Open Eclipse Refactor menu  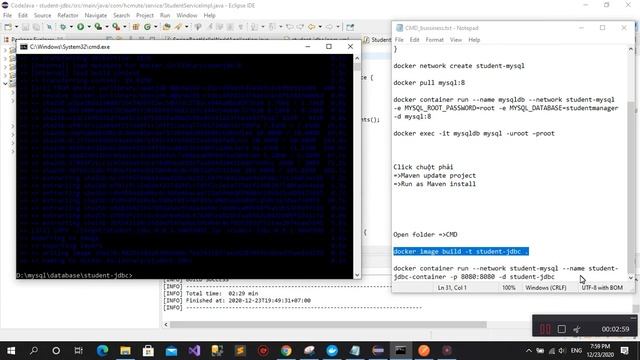[68, 15]
